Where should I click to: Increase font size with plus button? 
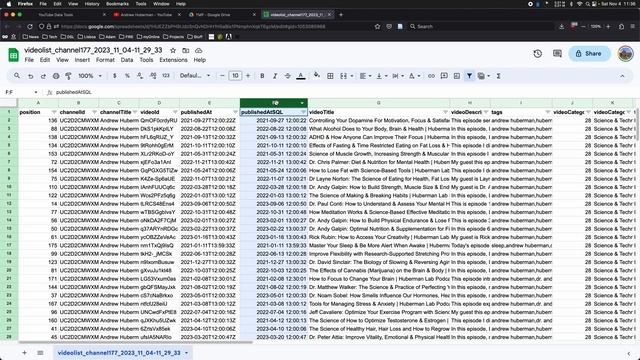[248, 76]
